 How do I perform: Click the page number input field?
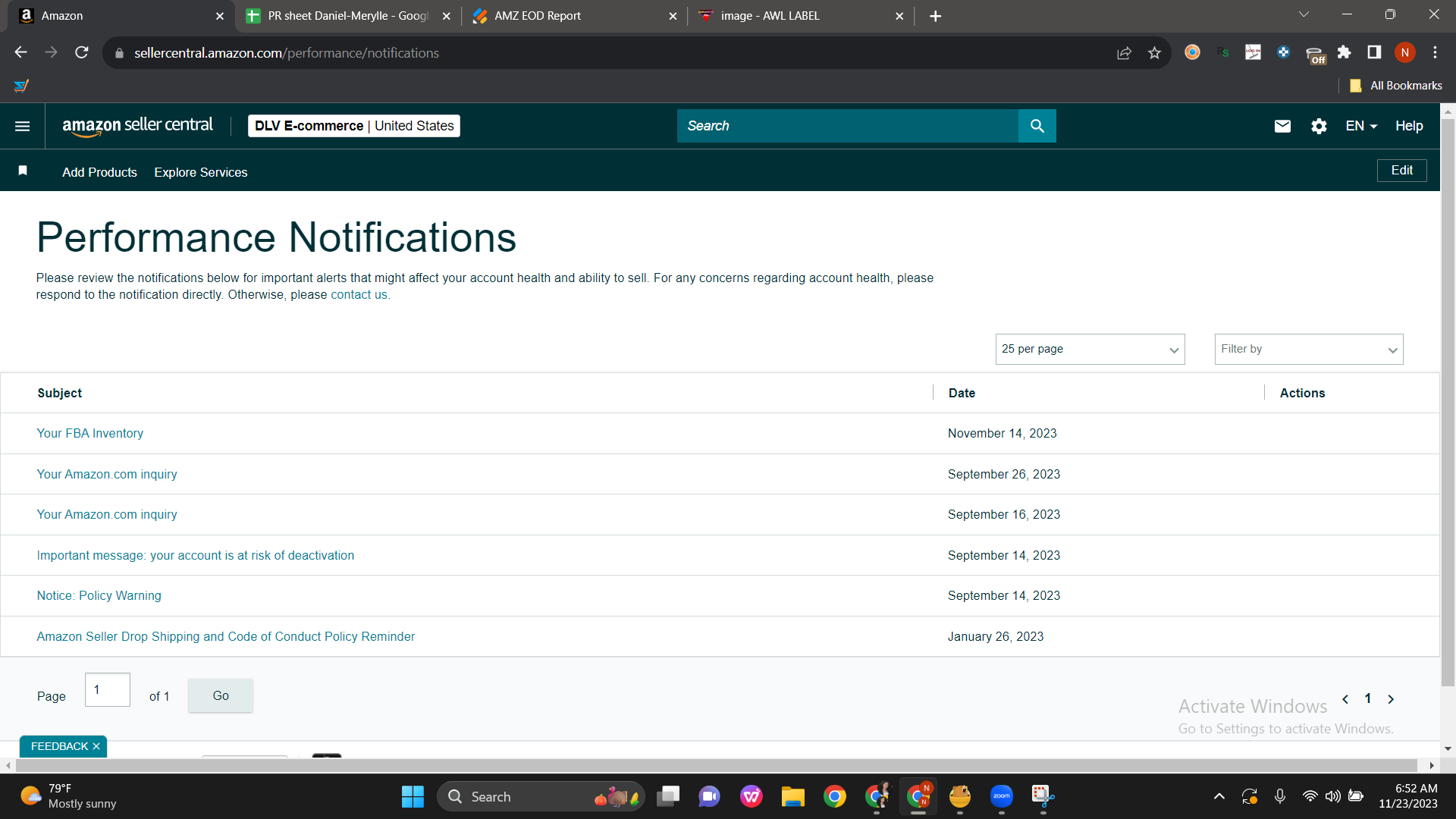pyautogui.click(x=108, y=690)
